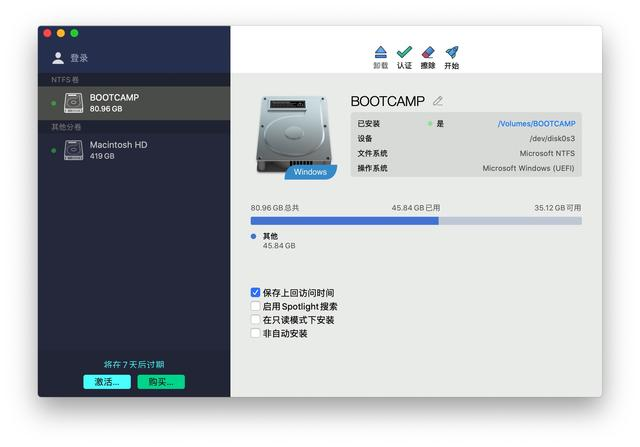Viewport: 640px width, 447px height.
Task: Click the Startup (开始) rocket icon
Action: pos(452,52)
